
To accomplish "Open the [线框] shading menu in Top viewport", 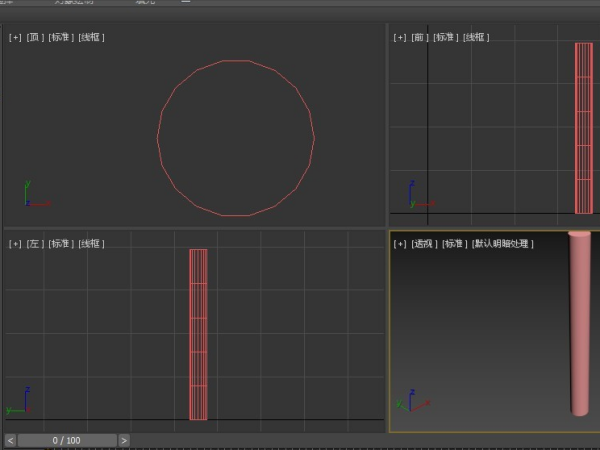I will coord(91,37).
